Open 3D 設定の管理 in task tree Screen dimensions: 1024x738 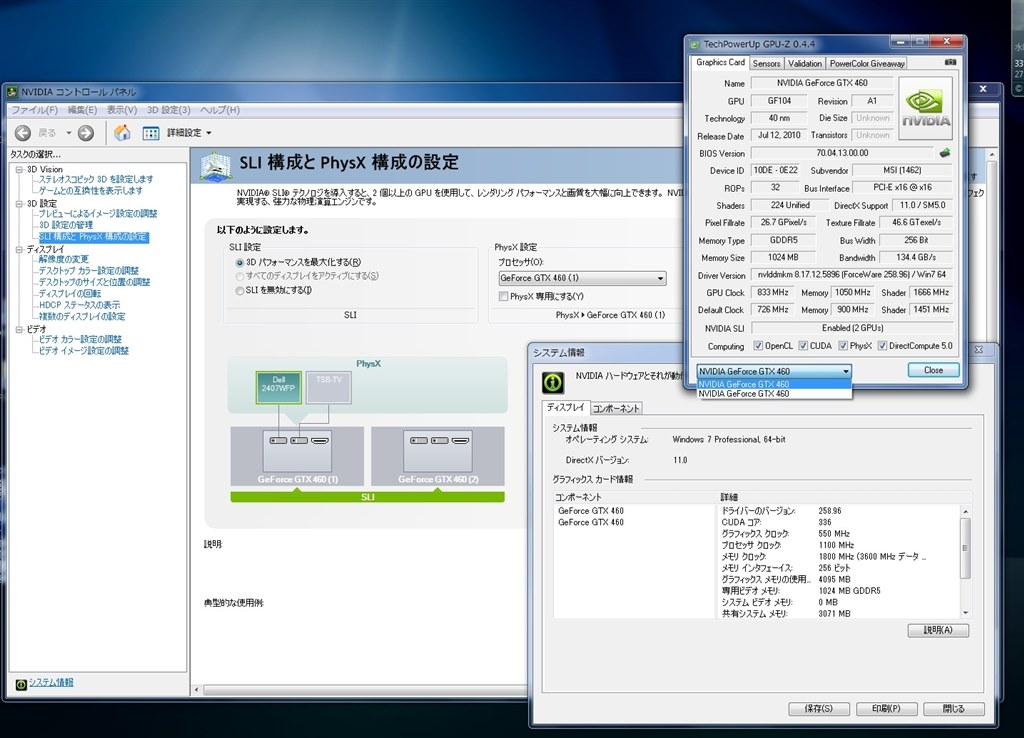(x=66, y=225)
